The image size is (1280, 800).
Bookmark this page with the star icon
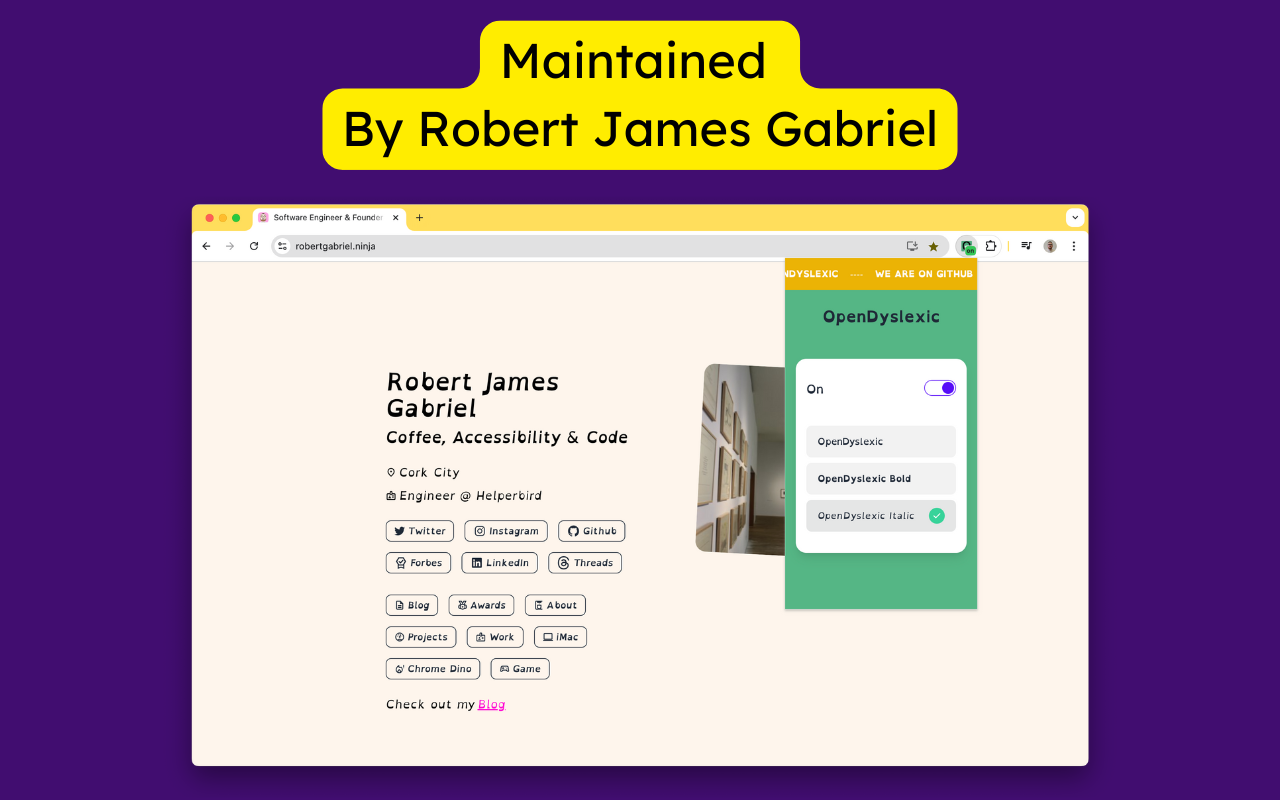[934, 246]
